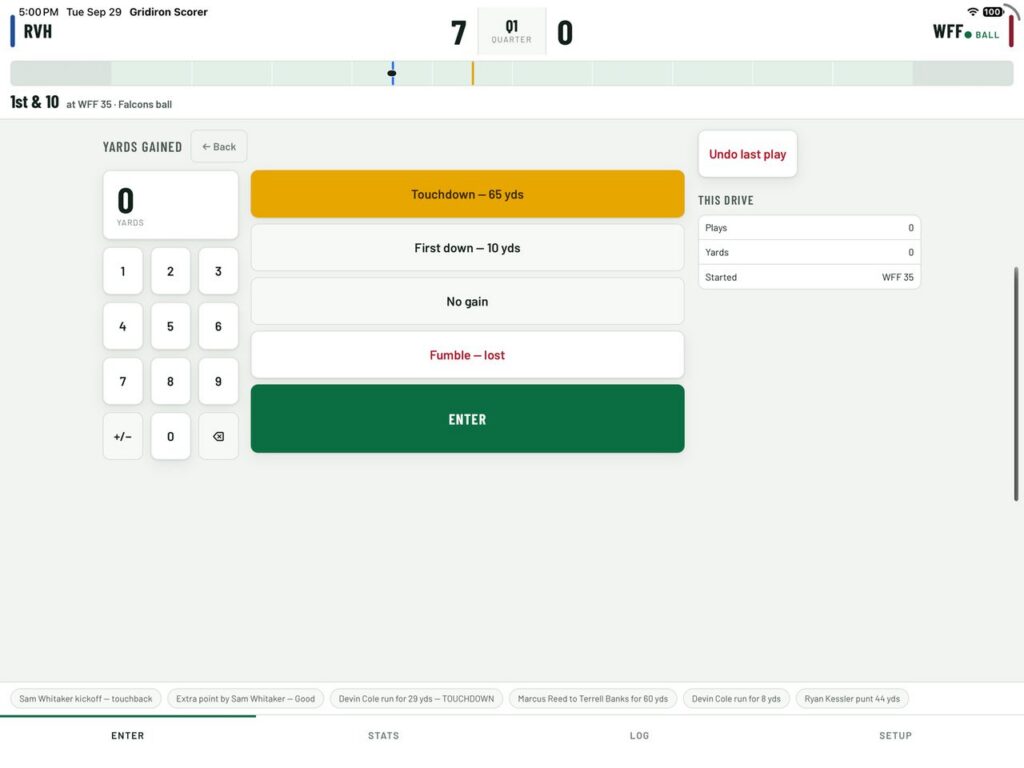Select keypad digit 7
The width and height of the screenshot is (1024, 768).
coord(123,381)
